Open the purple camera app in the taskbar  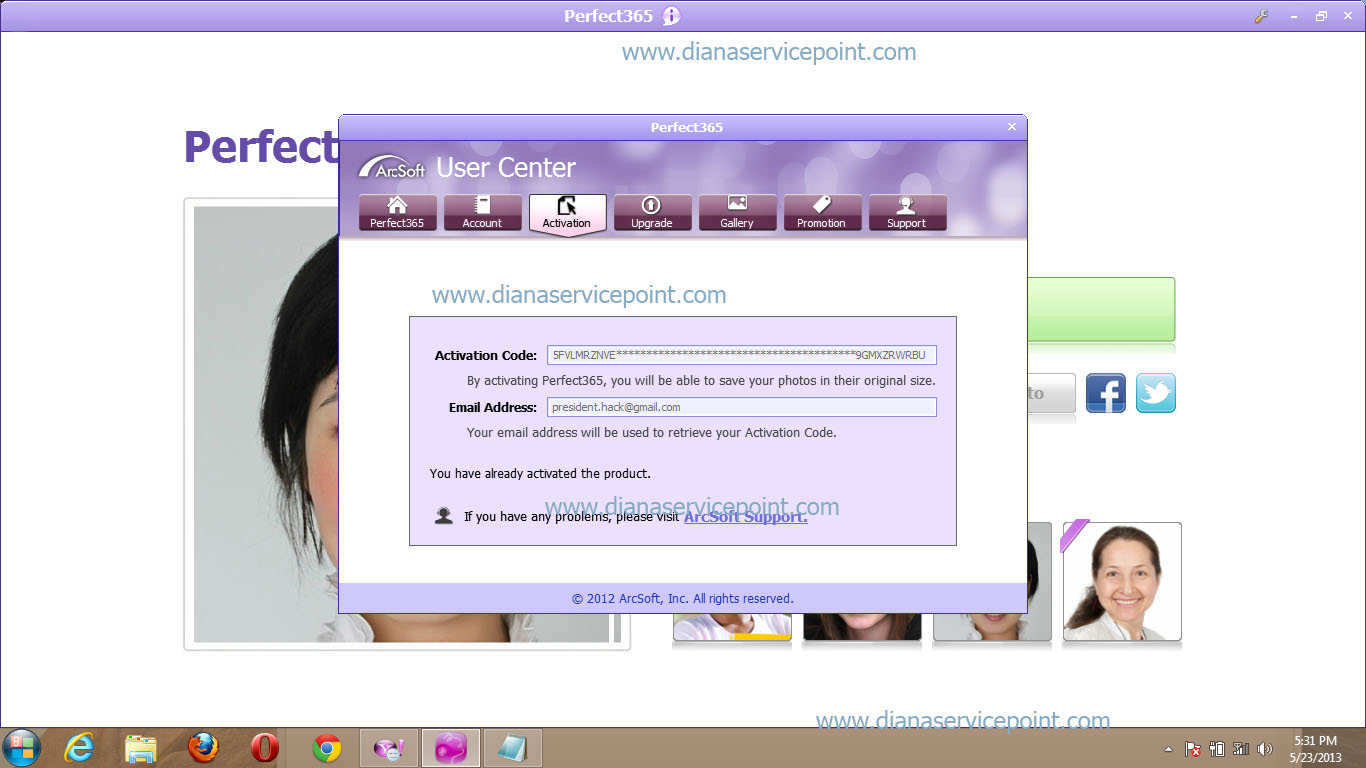389,748
